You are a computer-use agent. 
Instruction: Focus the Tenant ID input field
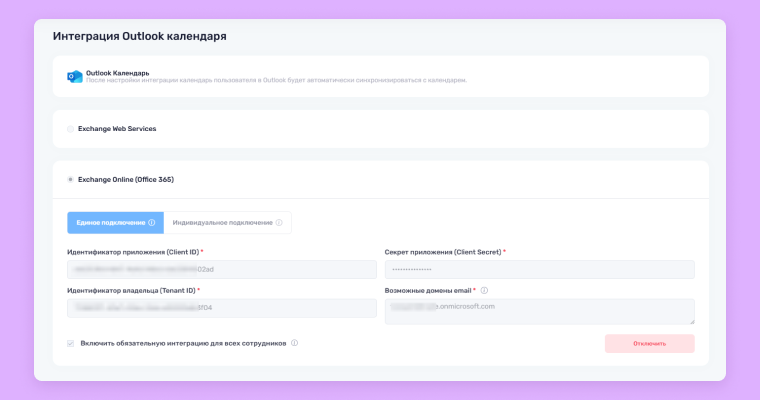[222, 308]
